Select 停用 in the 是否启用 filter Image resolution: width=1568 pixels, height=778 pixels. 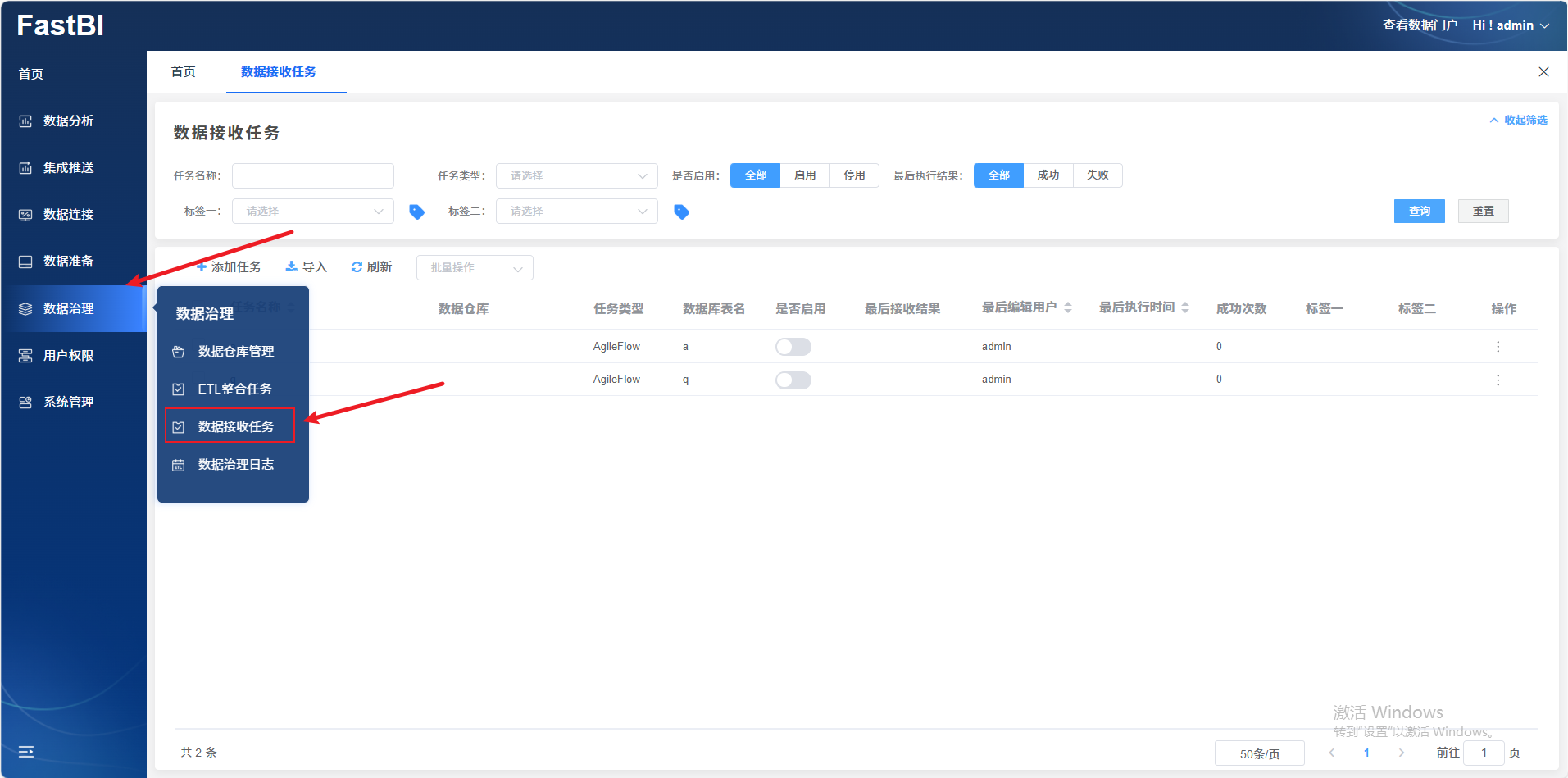[x=854, y=175]
